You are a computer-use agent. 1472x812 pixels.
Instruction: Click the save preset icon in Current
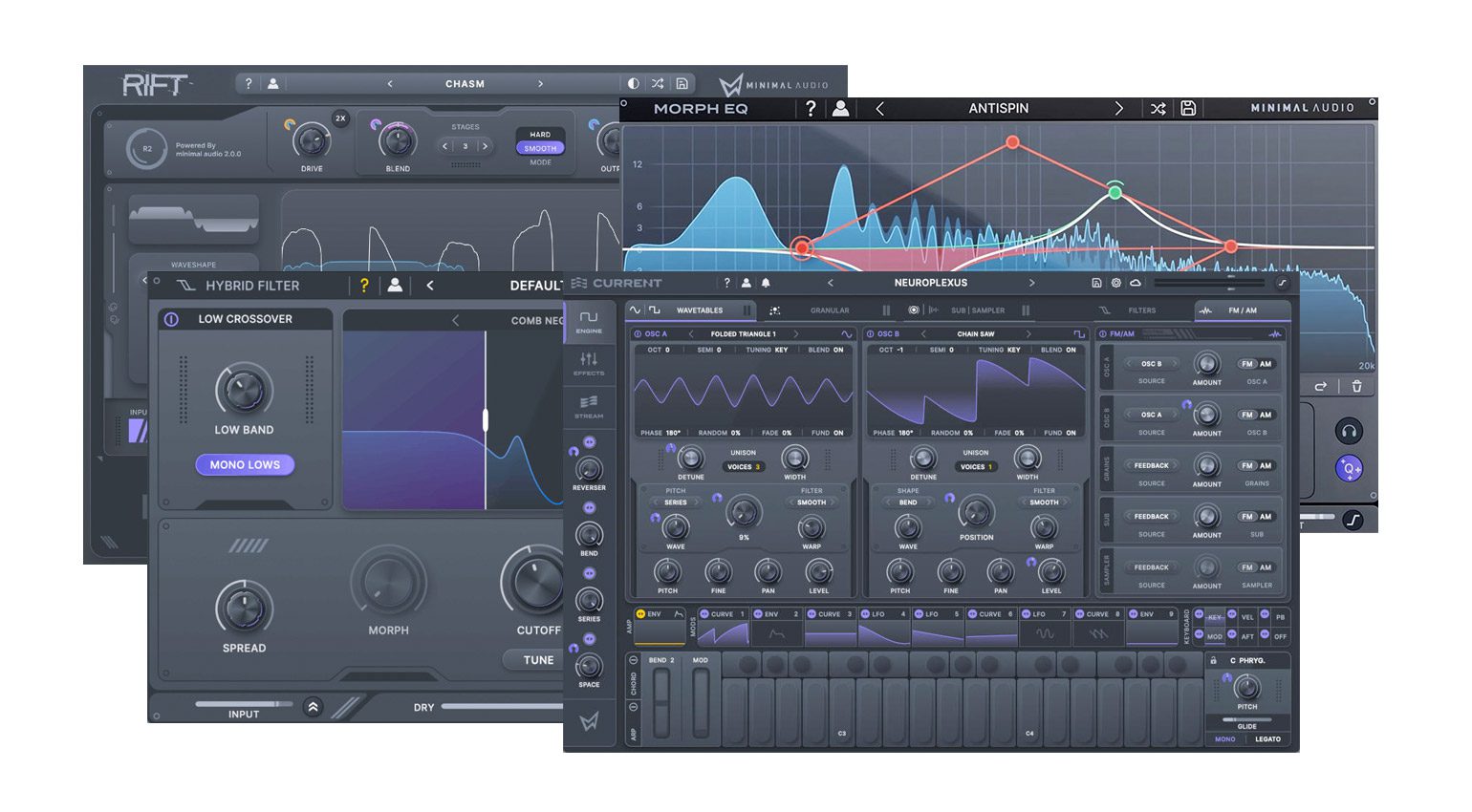click(1096, 283)
